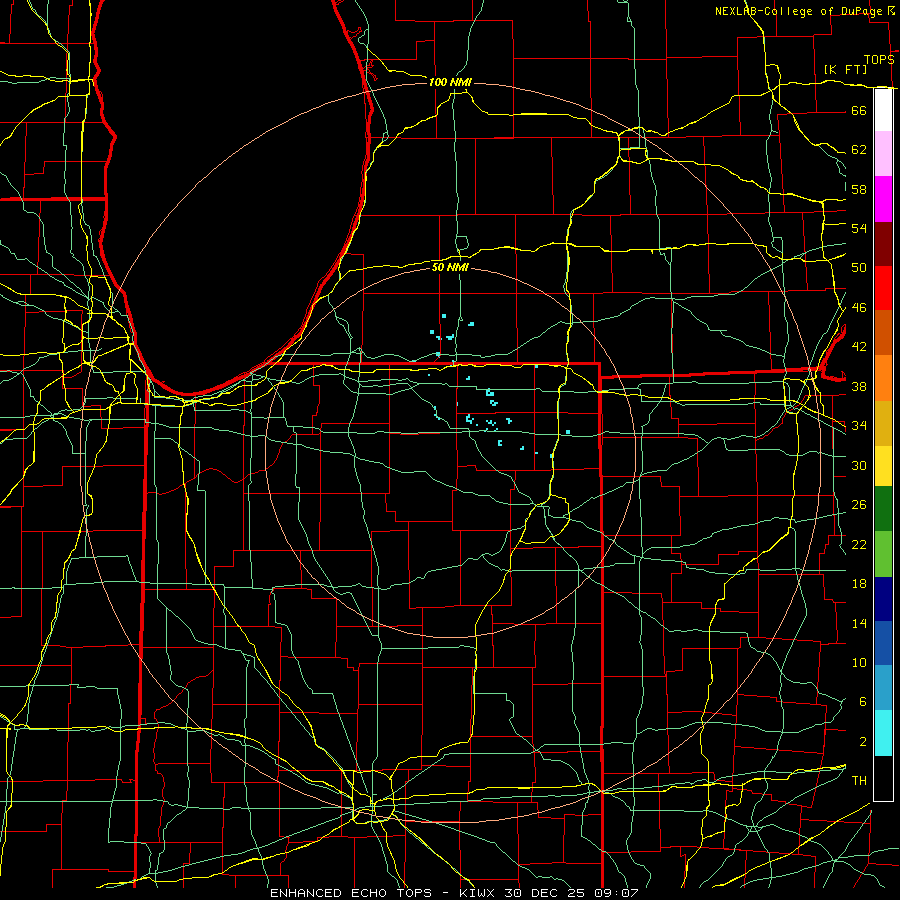Click the white swatch in tops legend
900x900 pixels.
(883, 110)
